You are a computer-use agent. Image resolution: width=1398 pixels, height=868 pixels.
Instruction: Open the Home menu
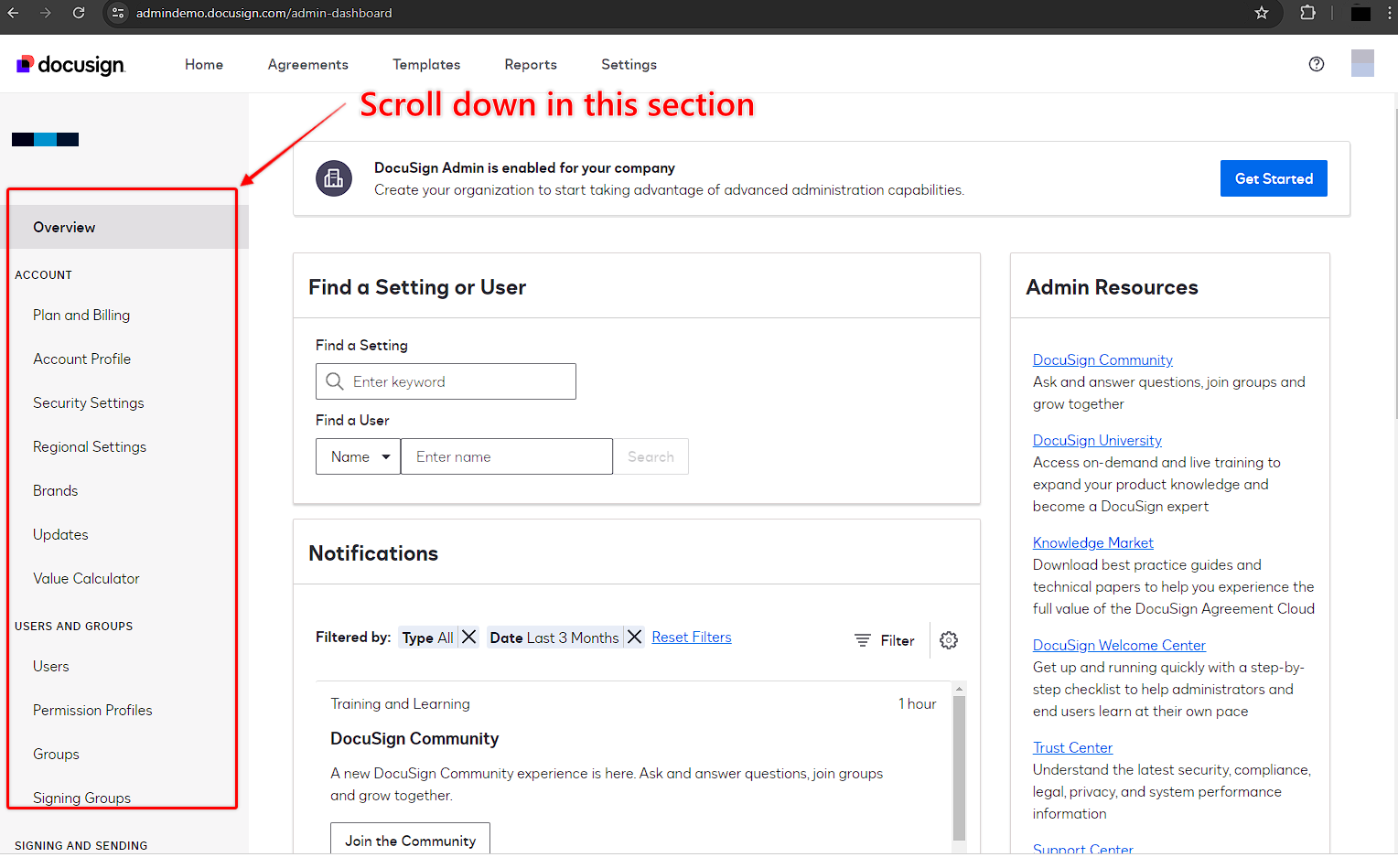pos(204,64)
